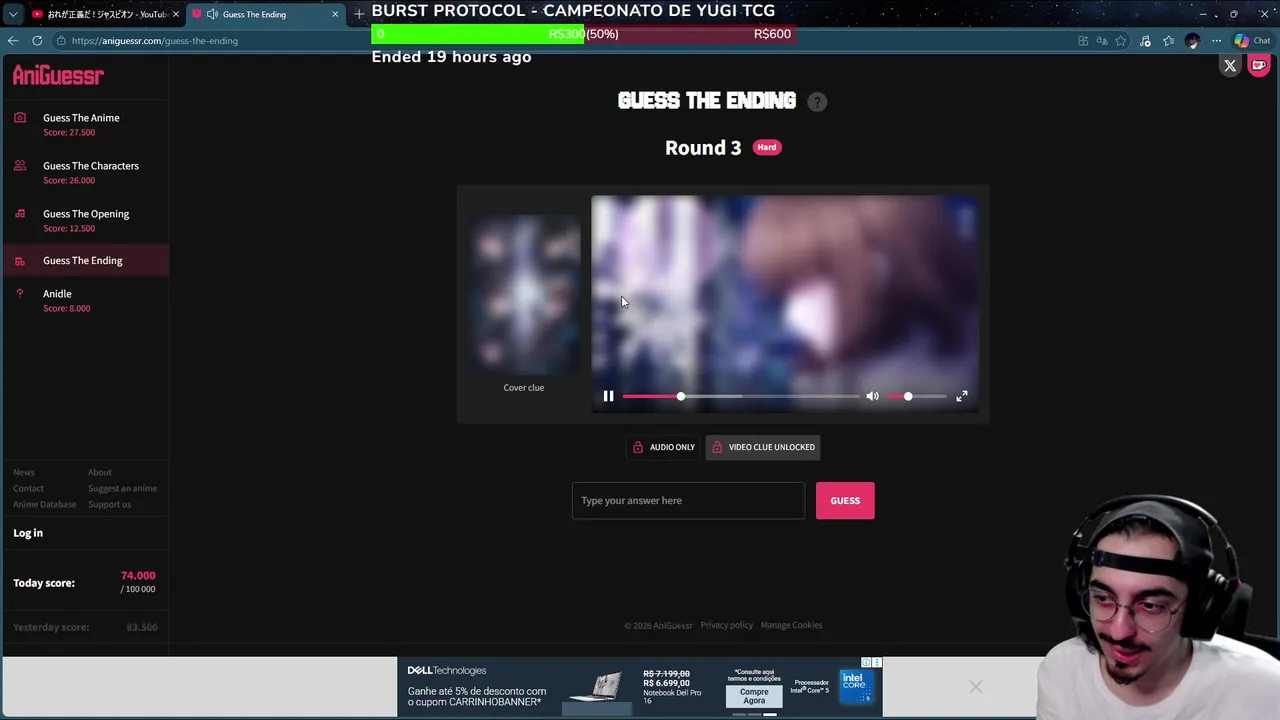Open a new browser tab
This screenshot has height=720, width=1280.
point(359,14)
